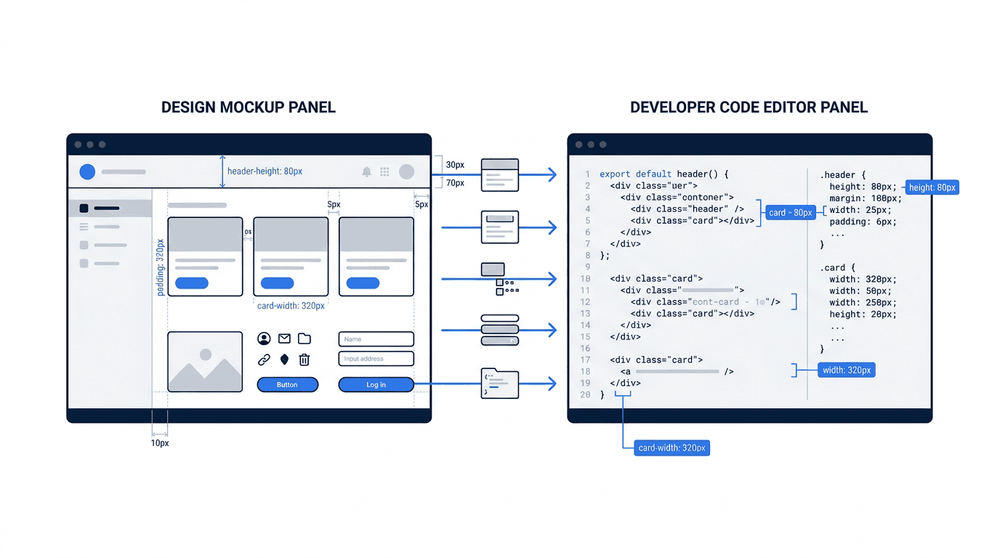The image size is (1000, 558).
Task: Click the chain link icon
Action: [x=264, y=360]
